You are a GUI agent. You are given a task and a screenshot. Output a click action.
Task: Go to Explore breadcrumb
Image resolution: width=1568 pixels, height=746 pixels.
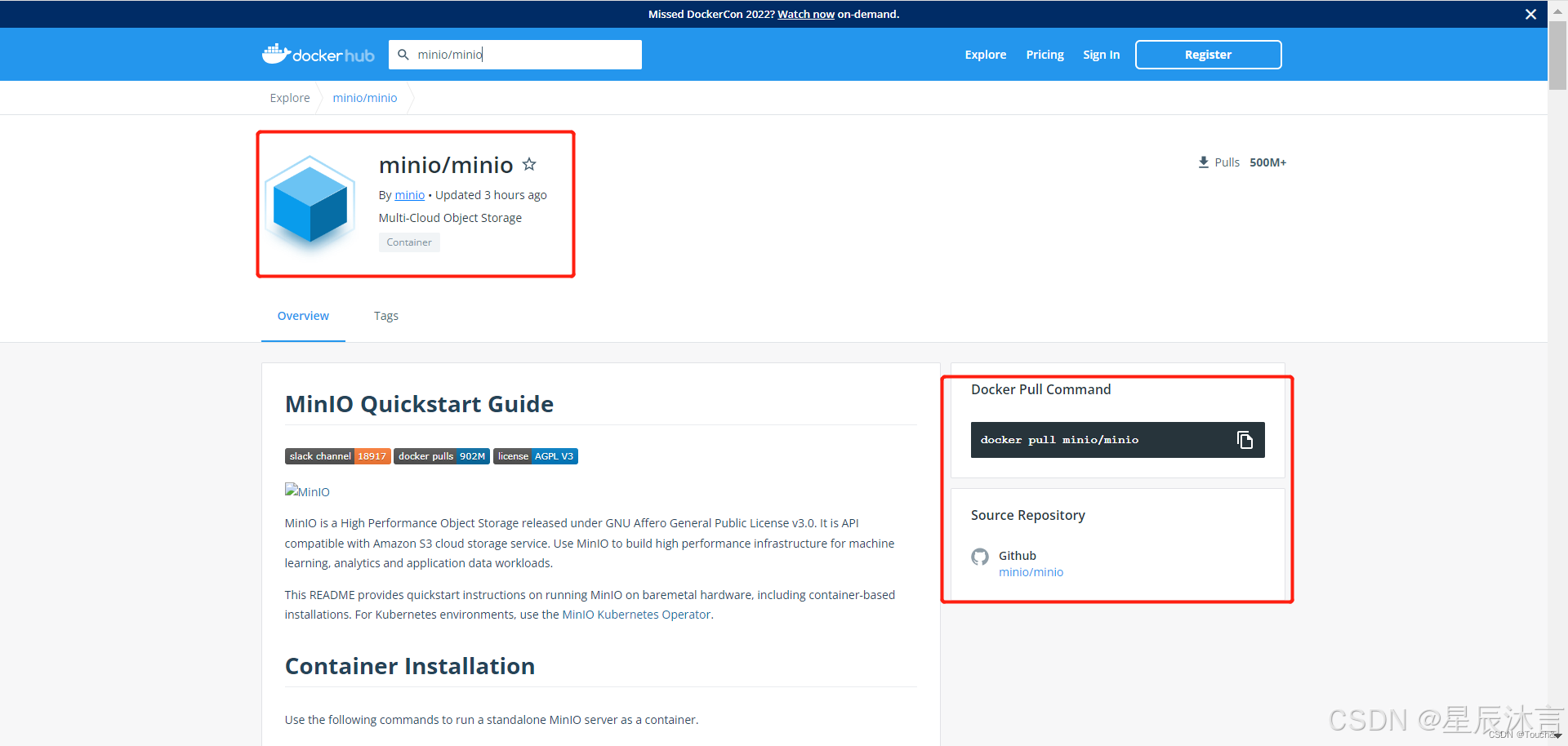coord(290,98)
